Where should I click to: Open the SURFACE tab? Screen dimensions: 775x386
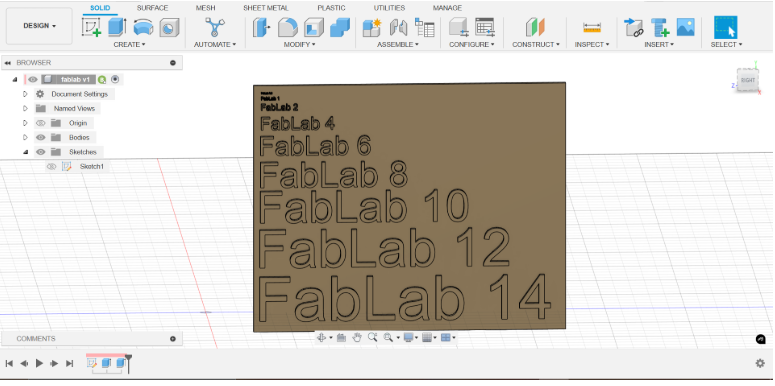tap(152, 8)
